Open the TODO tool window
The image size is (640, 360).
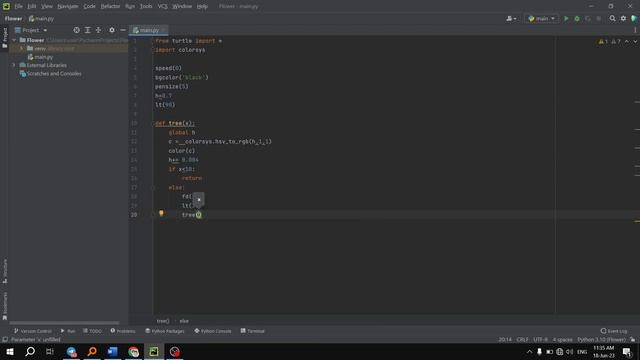click(92, 331)
